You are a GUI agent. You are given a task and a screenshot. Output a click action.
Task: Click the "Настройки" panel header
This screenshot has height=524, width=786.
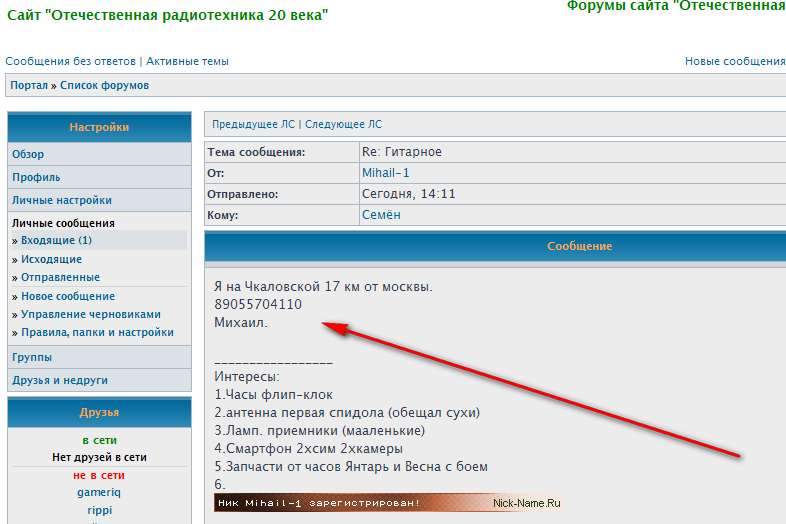tap(99, 127)
